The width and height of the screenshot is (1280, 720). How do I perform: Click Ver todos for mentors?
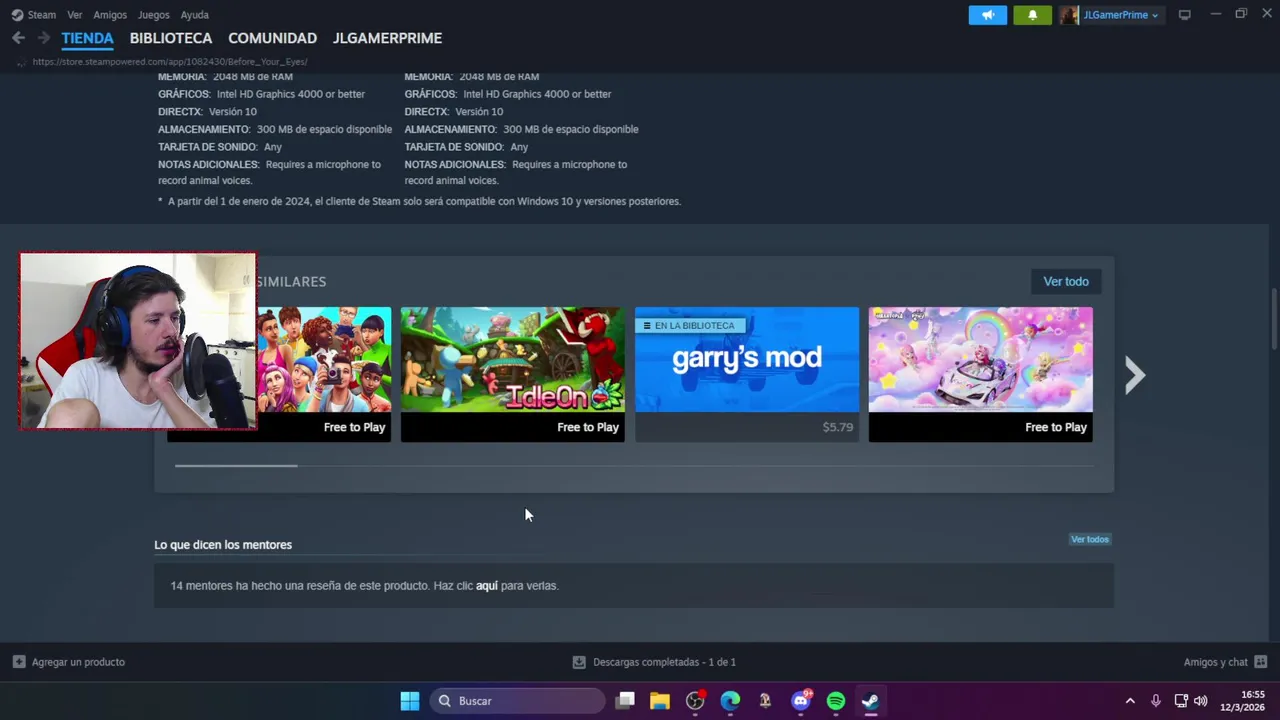click(1090, 539)
